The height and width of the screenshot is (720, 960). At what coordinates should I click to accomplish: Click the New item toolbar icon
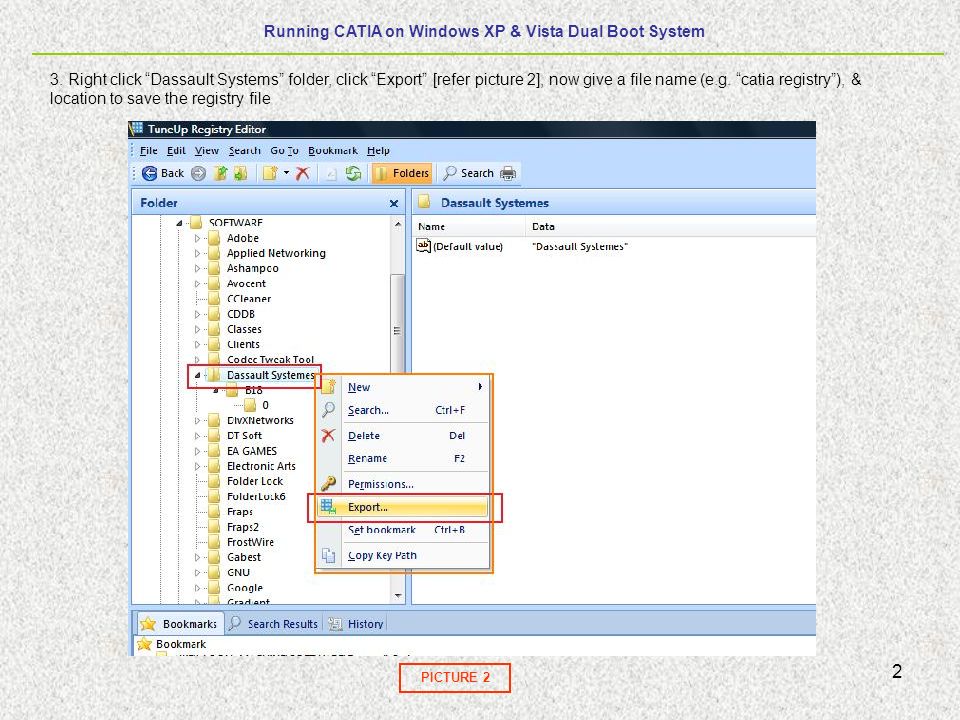tap(270, 173)
